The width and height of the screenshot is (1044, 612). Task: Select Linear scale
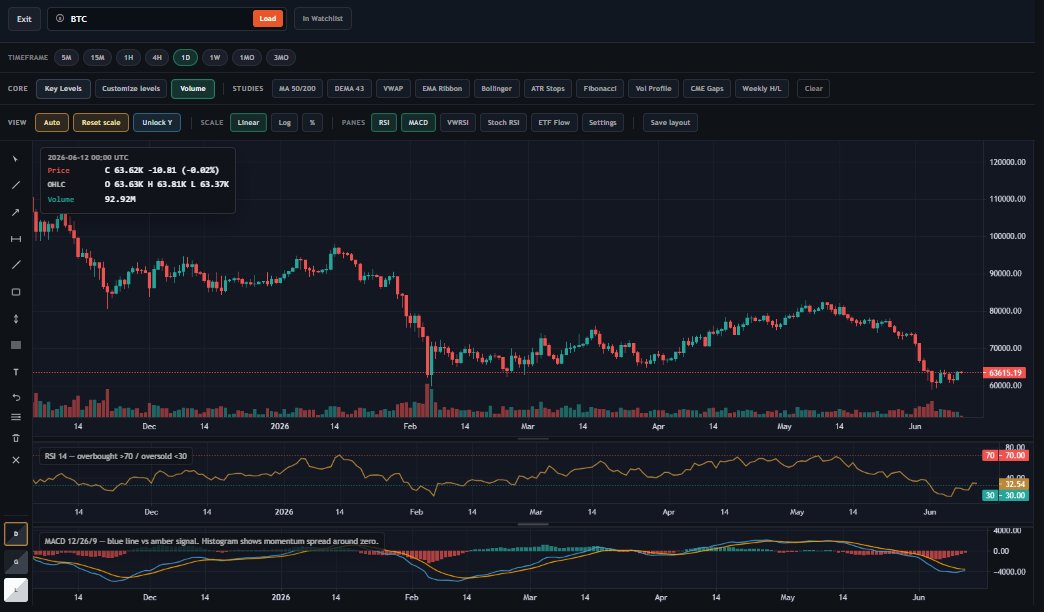(x=248, y=123)
